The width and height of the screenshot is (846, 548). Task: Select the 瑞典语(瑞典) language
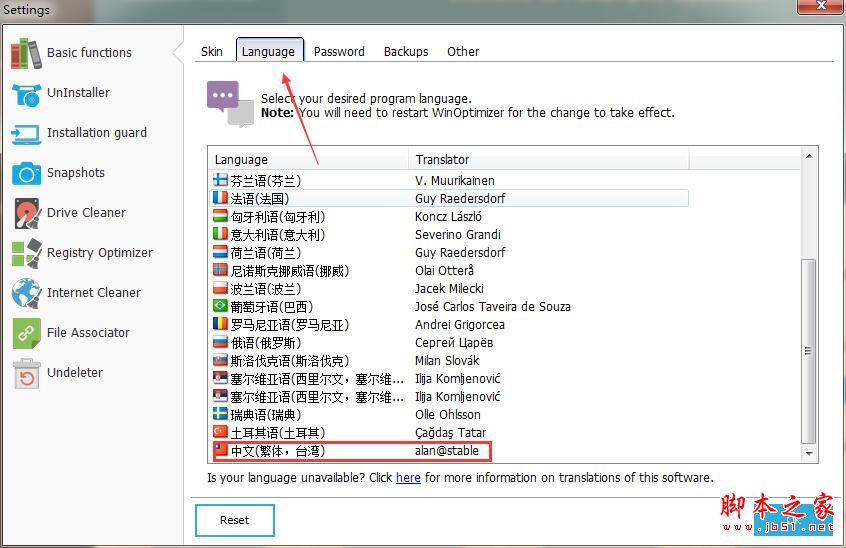pyautogui.click(x=265, y=414)
